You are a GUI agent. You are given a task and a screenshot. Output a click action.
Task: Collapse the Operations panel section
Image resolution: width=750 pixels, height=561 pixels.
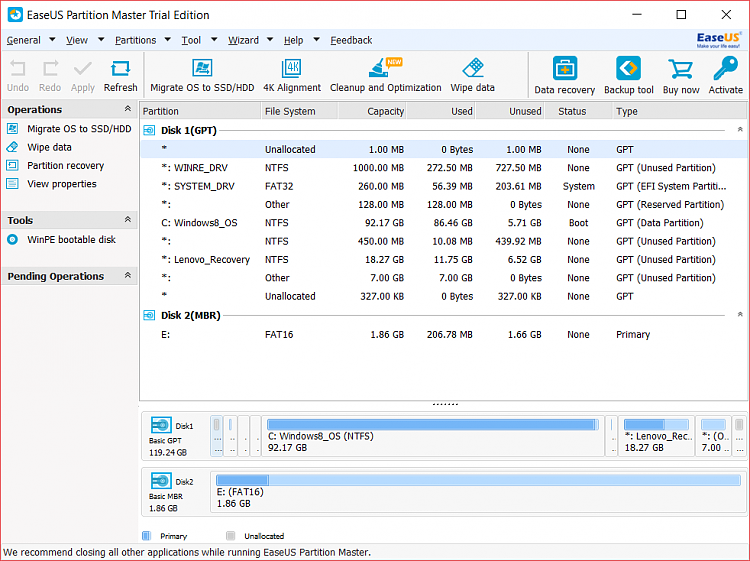coord(128,109)
